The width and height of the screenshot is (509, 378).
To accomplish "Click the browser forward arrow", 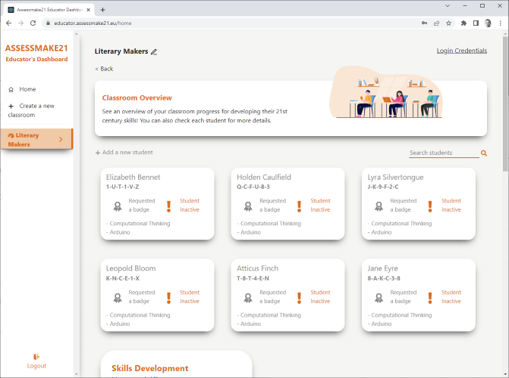I will coord(21,23).
